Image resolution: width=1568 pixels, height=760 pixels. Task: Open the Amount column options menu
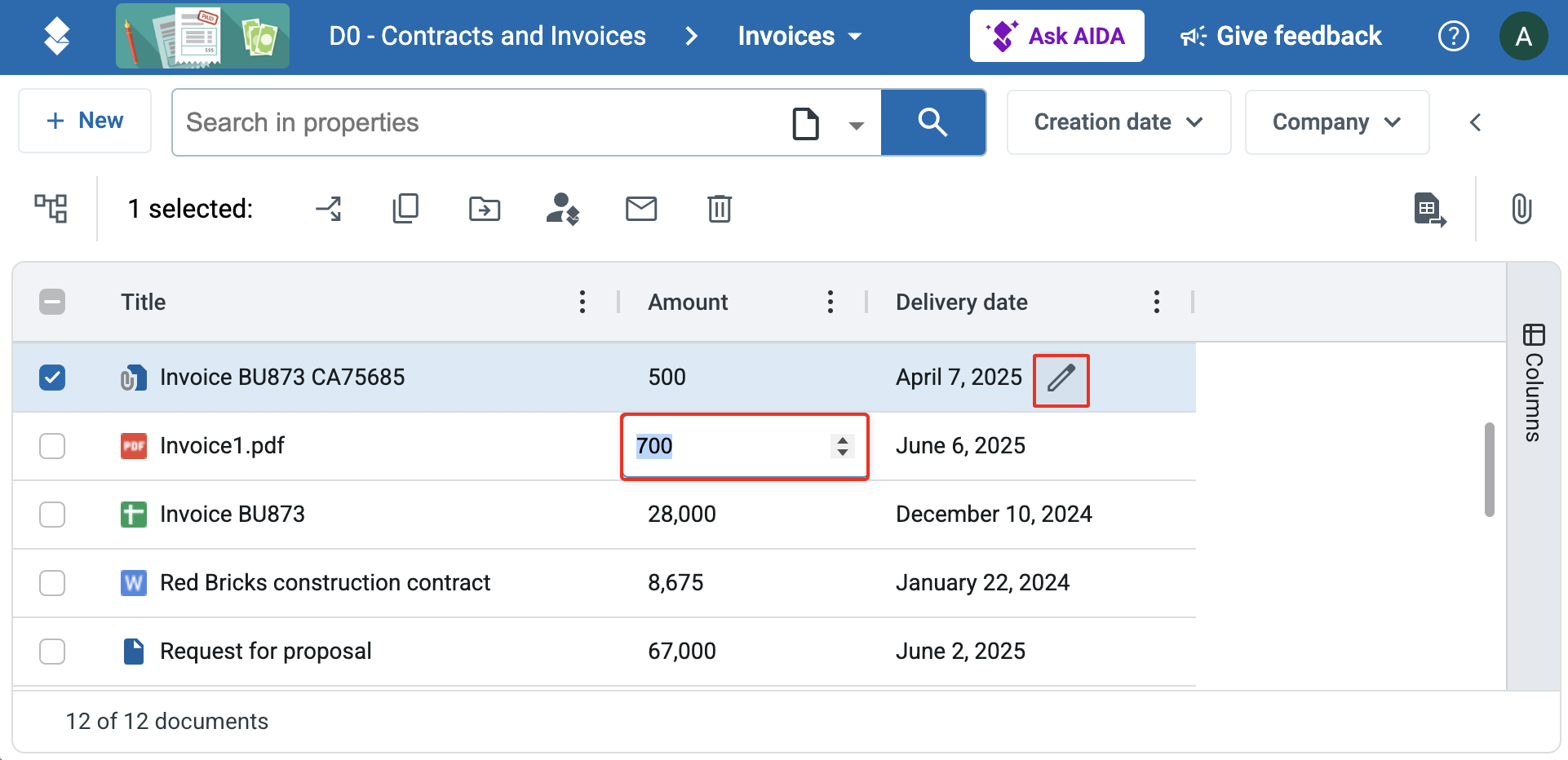click(831, 302)
